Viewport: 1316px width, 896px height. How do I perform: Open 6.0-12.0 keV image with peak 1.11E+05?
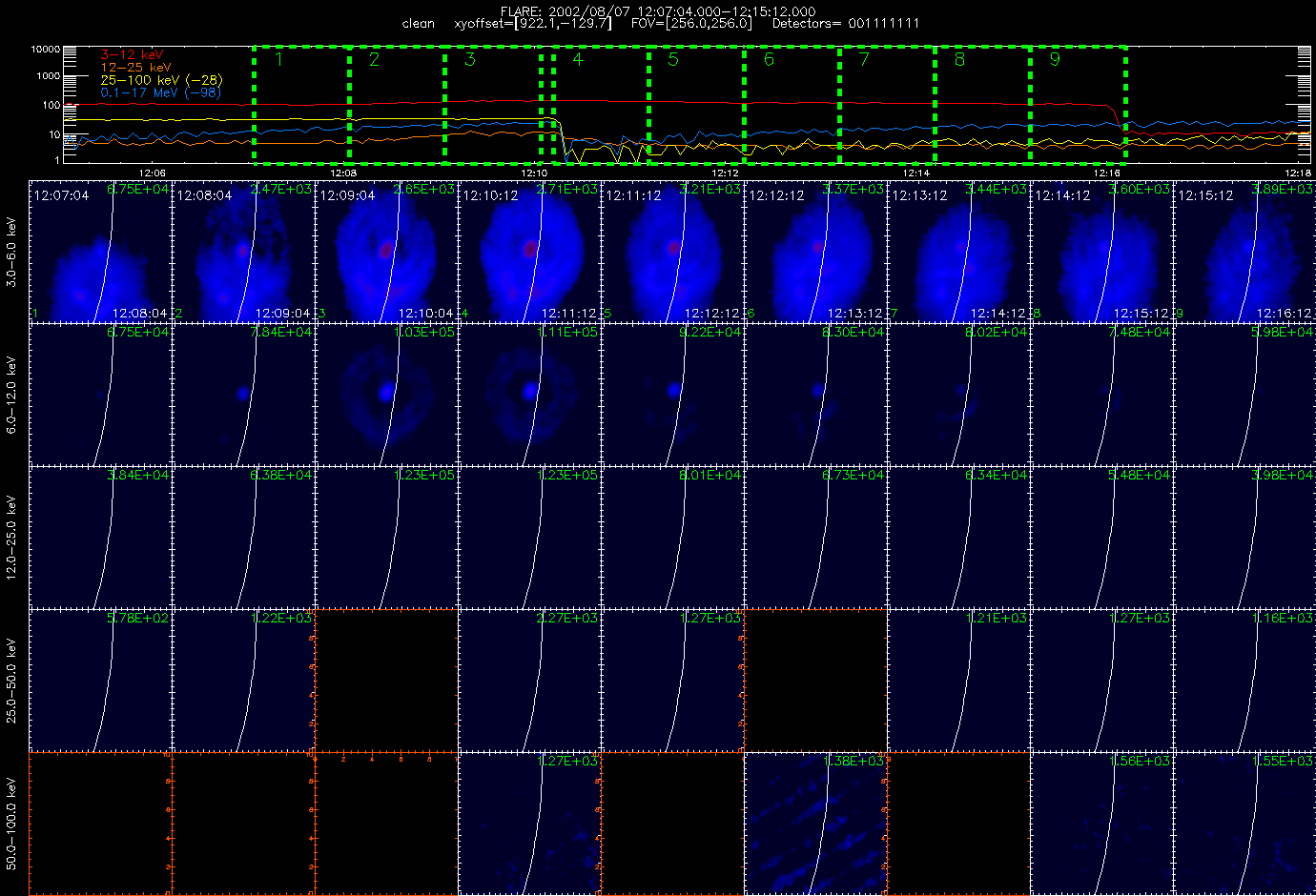[x=529, y=394]
